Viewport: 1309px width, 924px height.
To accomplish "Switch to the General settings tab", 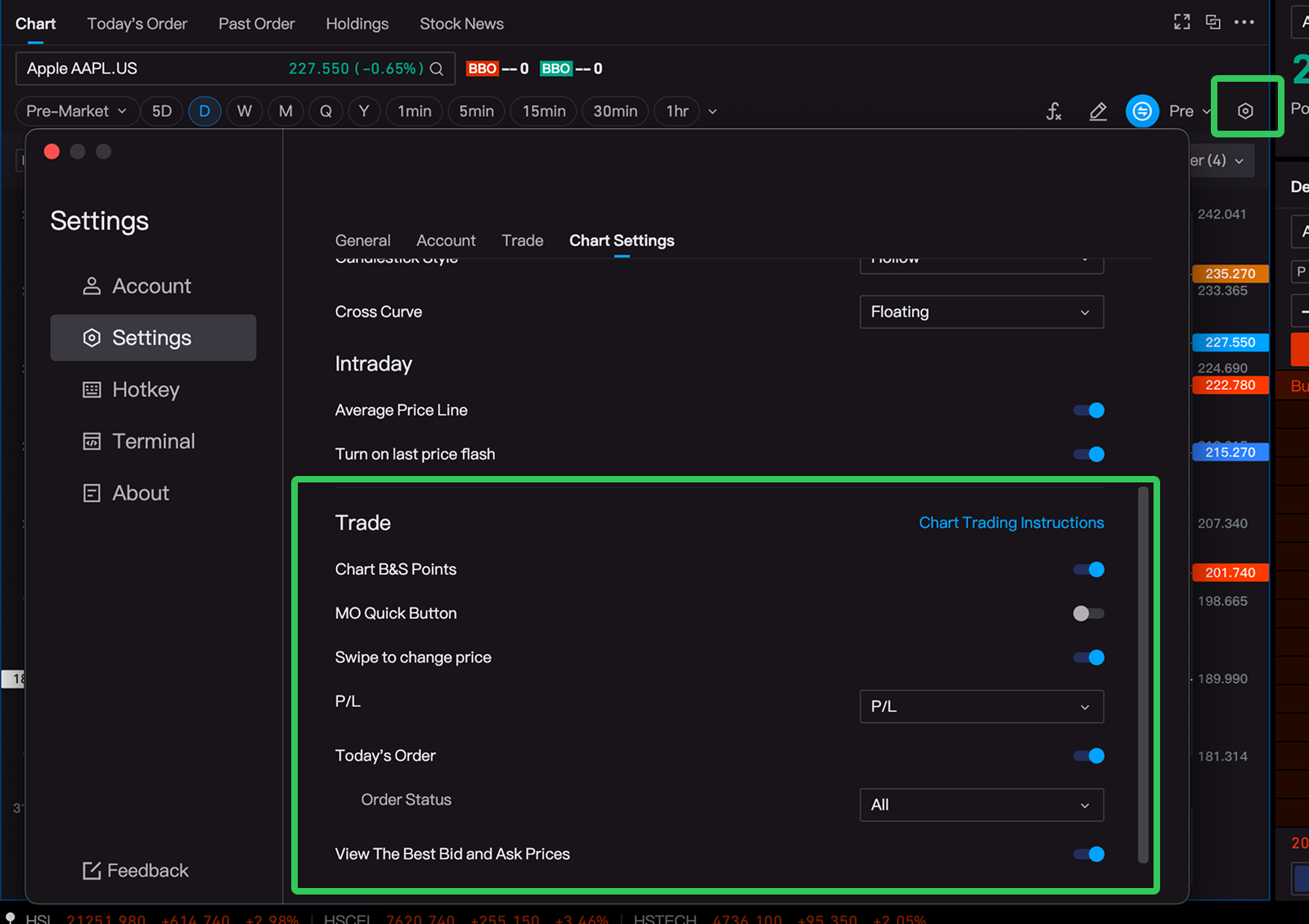I will [362, 240].
